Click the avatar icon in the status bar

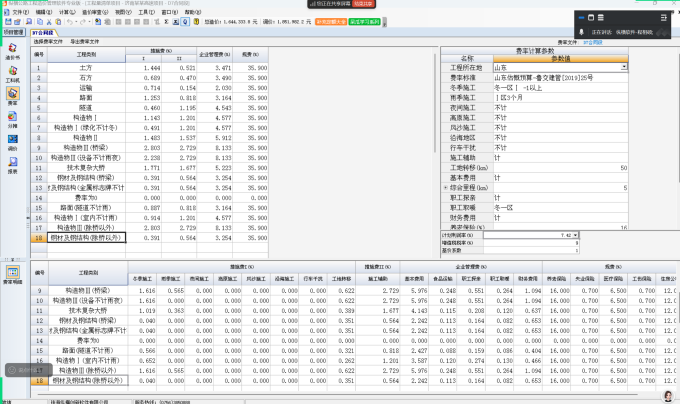[x=668, y=396]
